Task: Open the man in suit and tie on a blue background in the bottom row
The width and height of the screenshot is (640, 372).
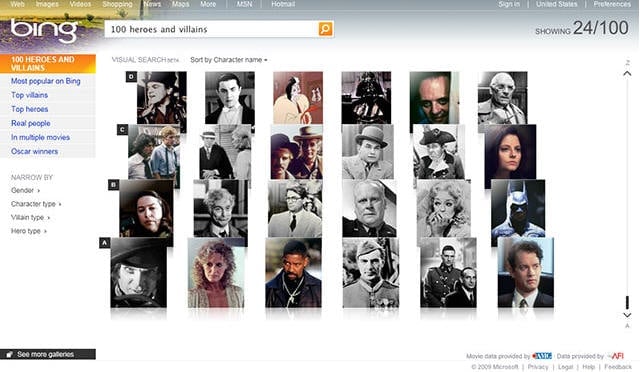Action: point(526,273)
